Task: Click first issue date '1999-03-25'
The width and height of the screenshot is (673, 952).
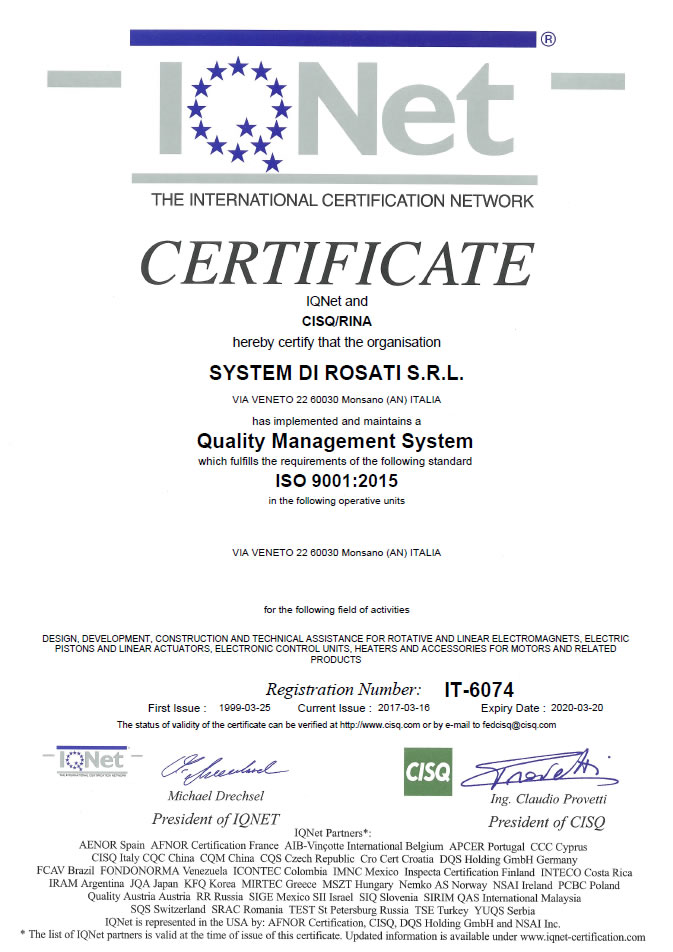Action: point(245,708)
